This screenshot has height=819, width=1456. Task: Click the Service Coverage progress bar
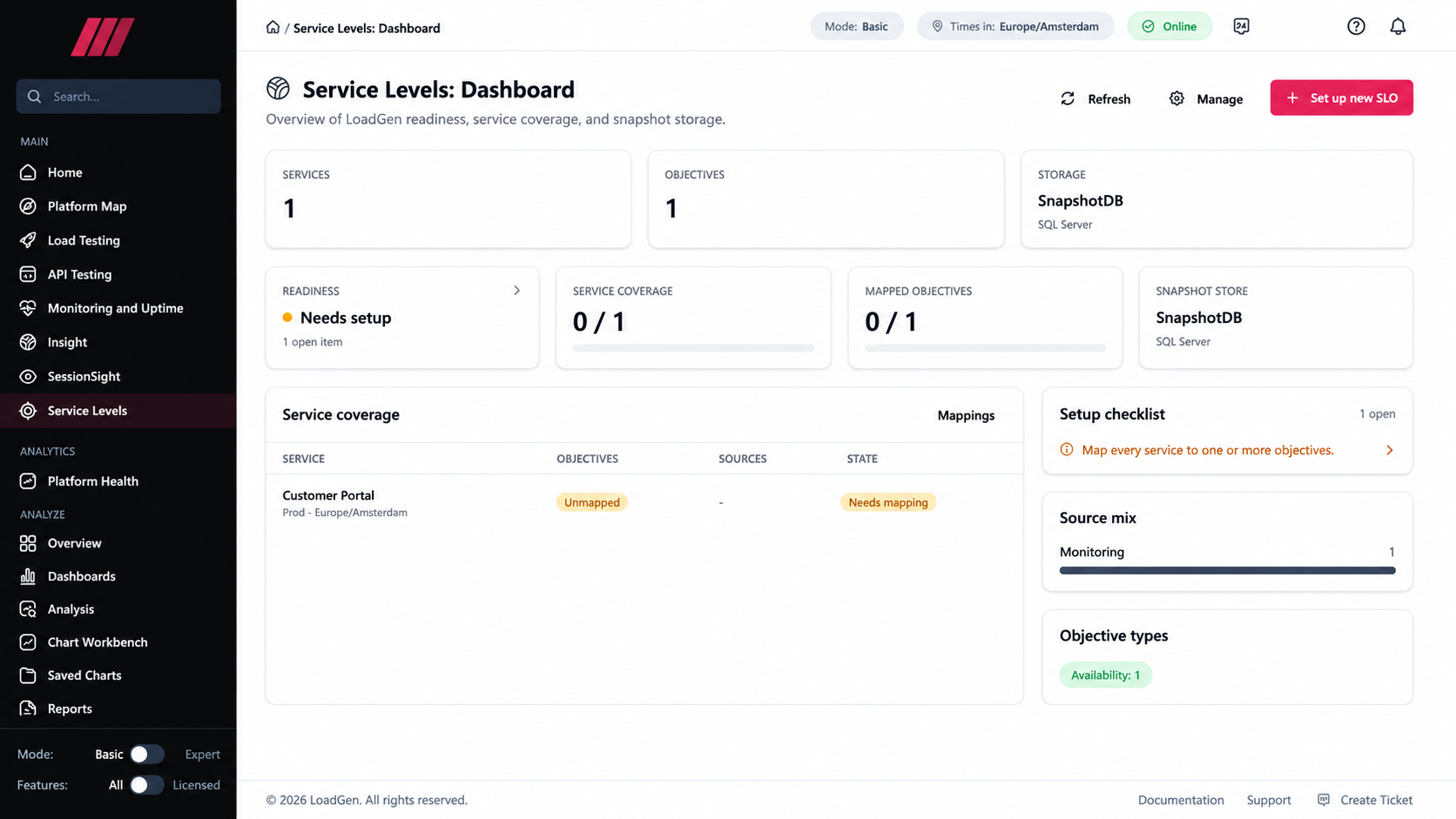point(693,348)
